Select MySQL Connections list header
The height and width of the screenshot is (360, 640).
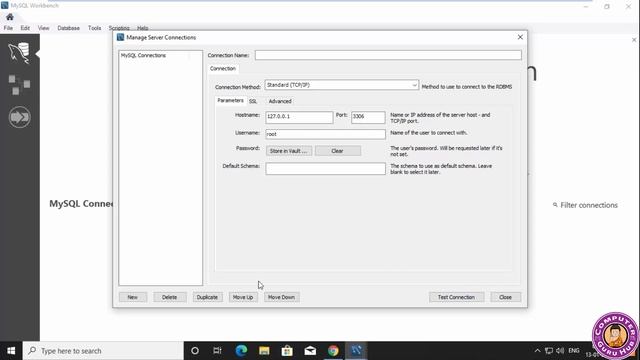[143, 55]
